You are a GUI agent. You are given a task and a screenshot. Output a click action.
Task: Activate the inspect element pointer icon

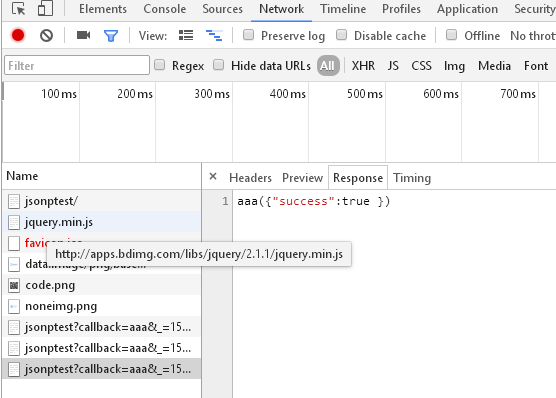tap(18, 9)
